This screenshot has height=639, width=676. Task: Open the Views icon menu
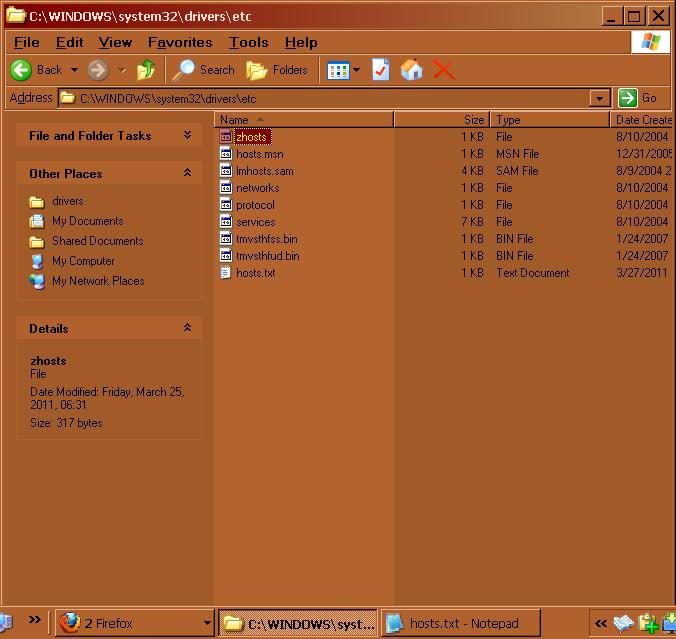click(338, 70)
